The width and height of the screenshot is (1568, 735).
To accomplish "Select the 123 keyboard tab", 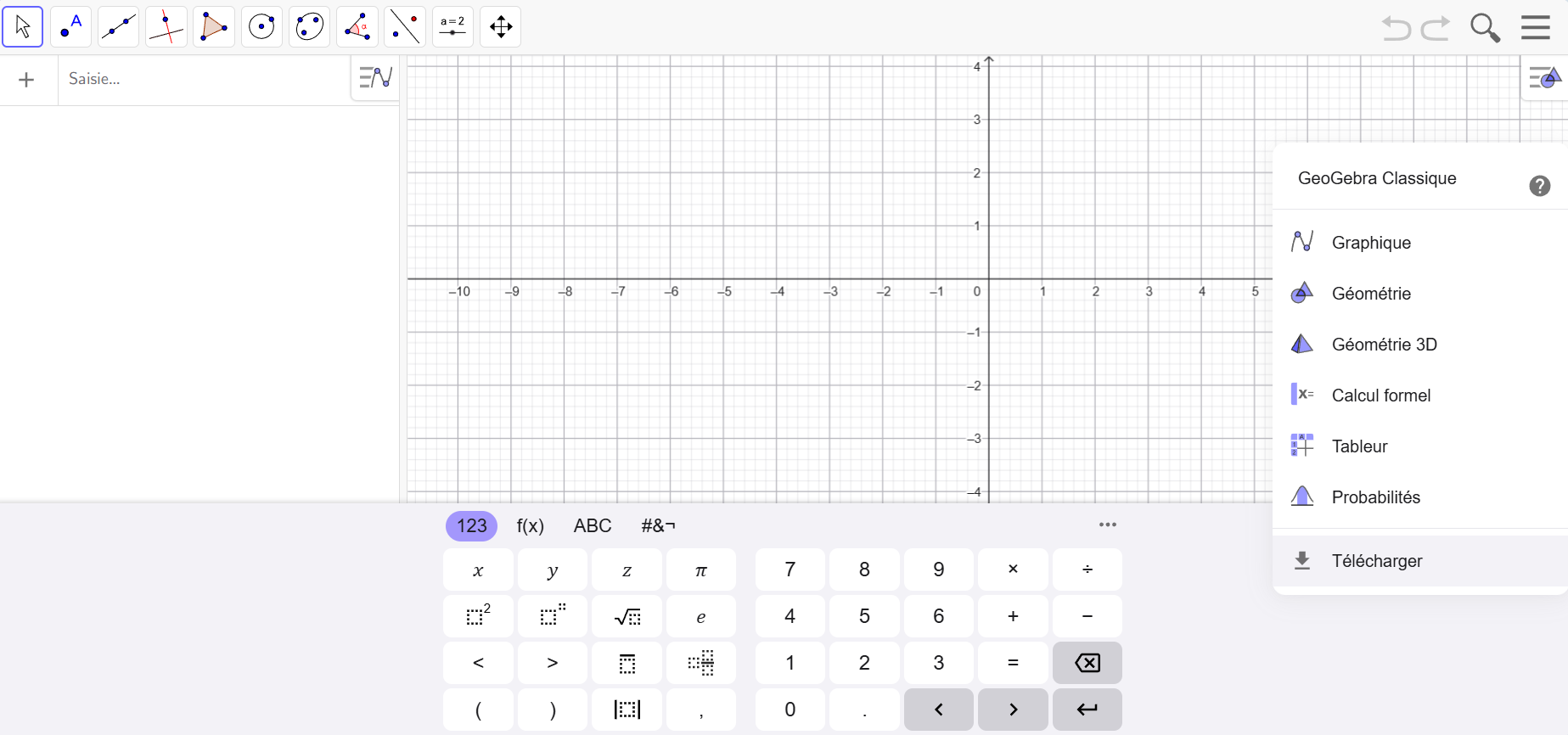I will pos(471,526).
